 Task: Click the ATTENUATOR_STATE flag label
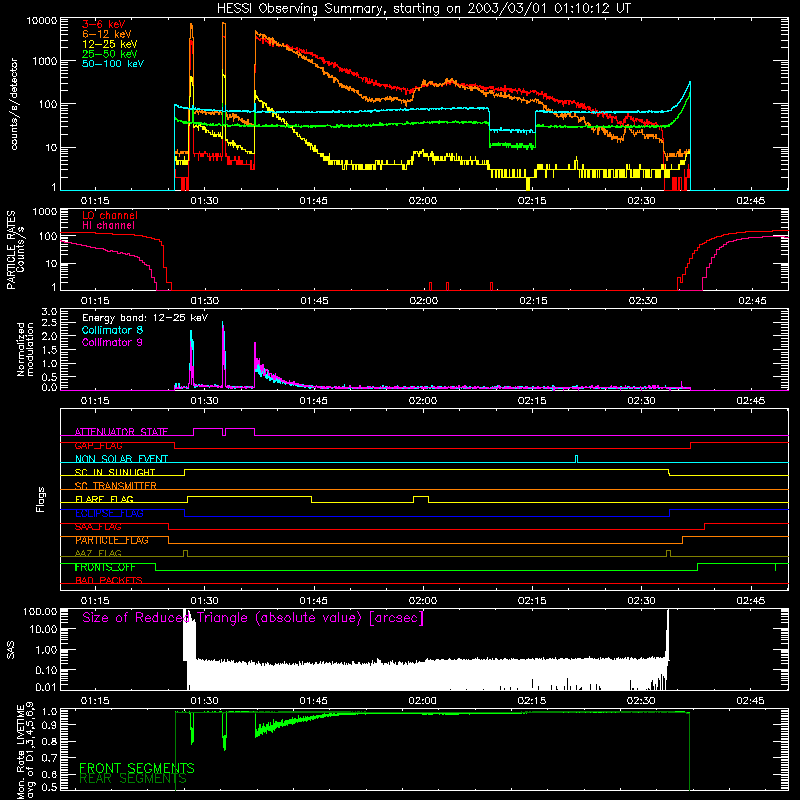(121, 432)
